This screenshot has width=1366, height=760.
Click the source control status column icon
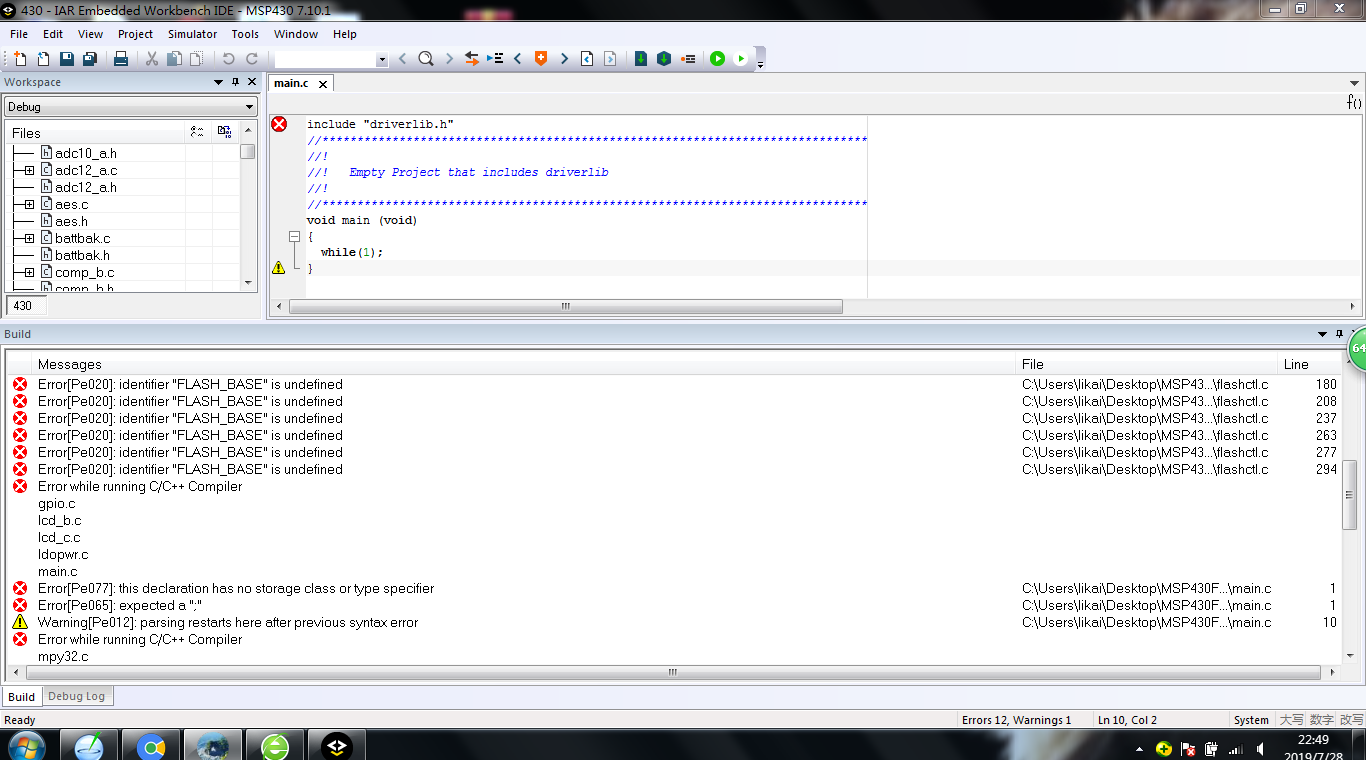(x=197, y=132)
